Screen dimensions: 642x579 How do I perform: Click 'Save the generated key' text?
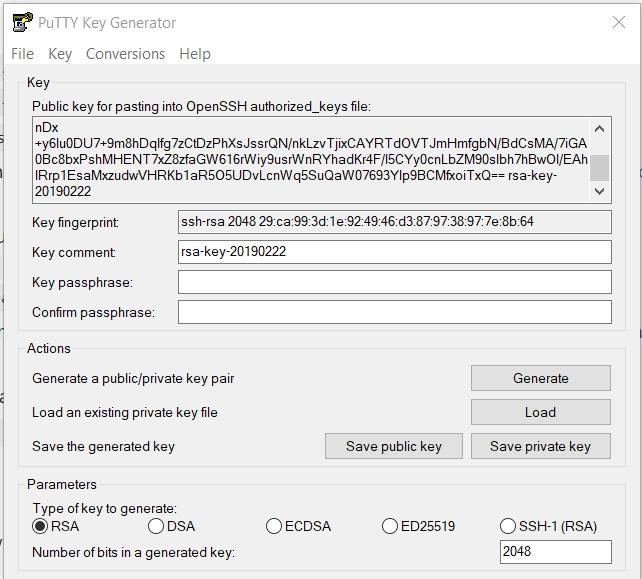tap(104, 446)
